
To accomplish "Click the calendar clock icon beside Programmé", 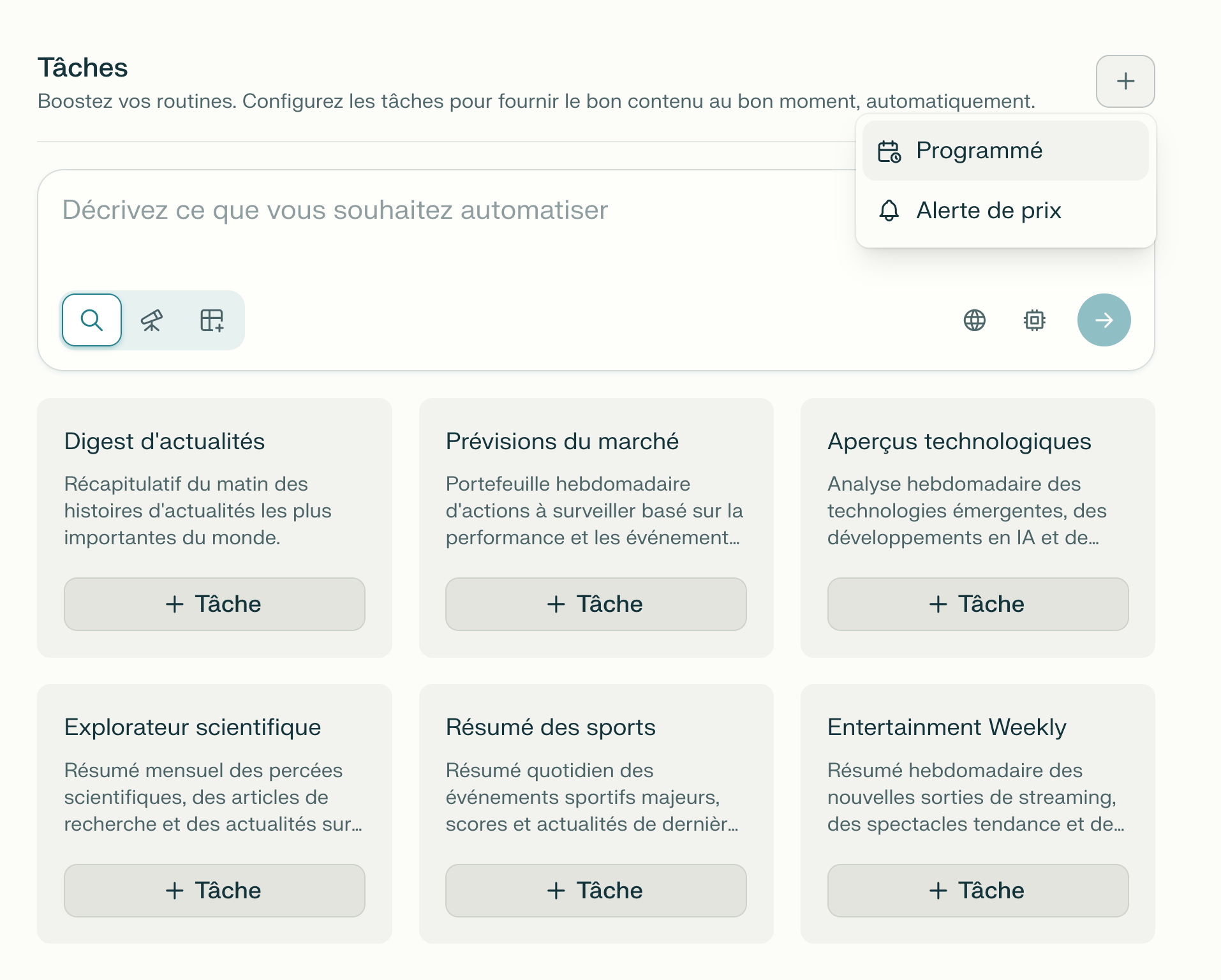I will (889, 151).
